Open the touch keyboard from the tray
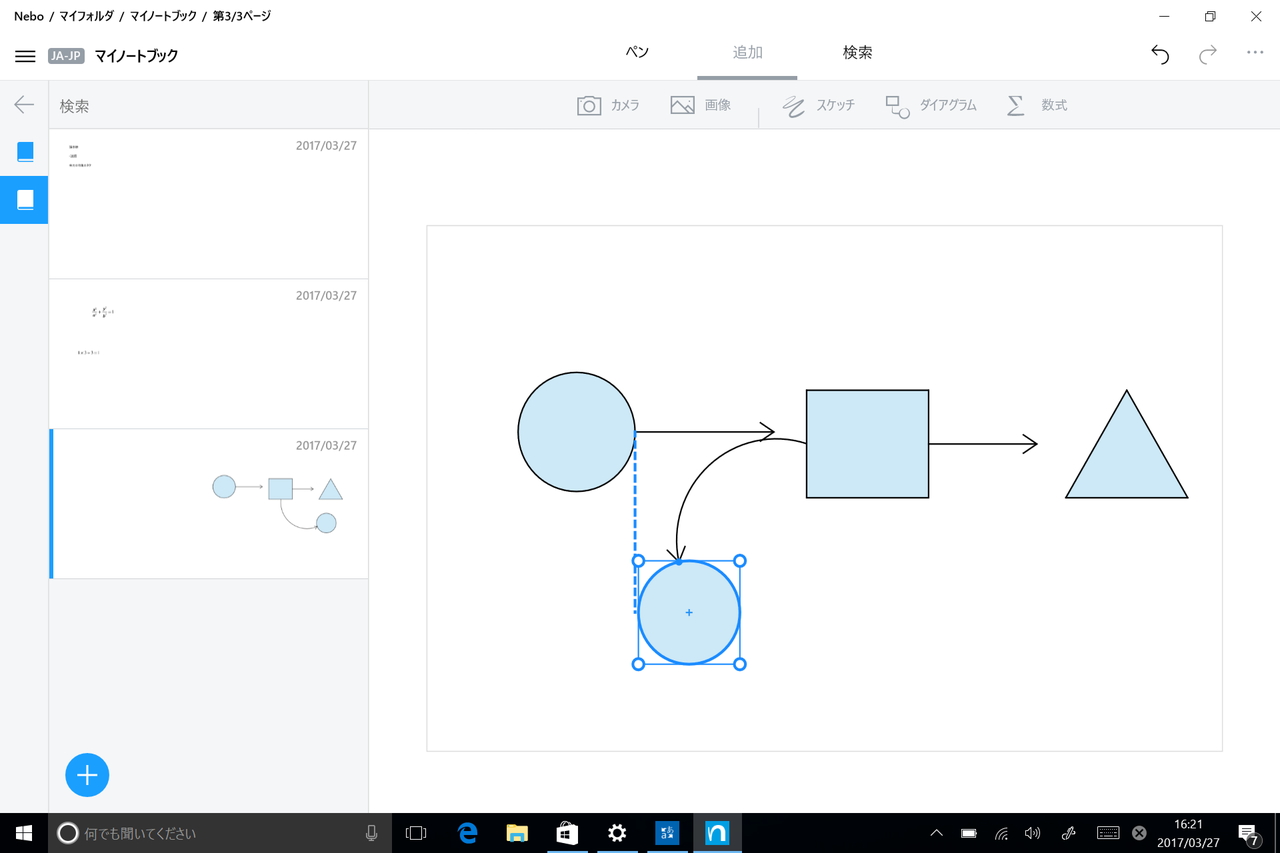1280x853 pixels. [x=1106, y=832]
